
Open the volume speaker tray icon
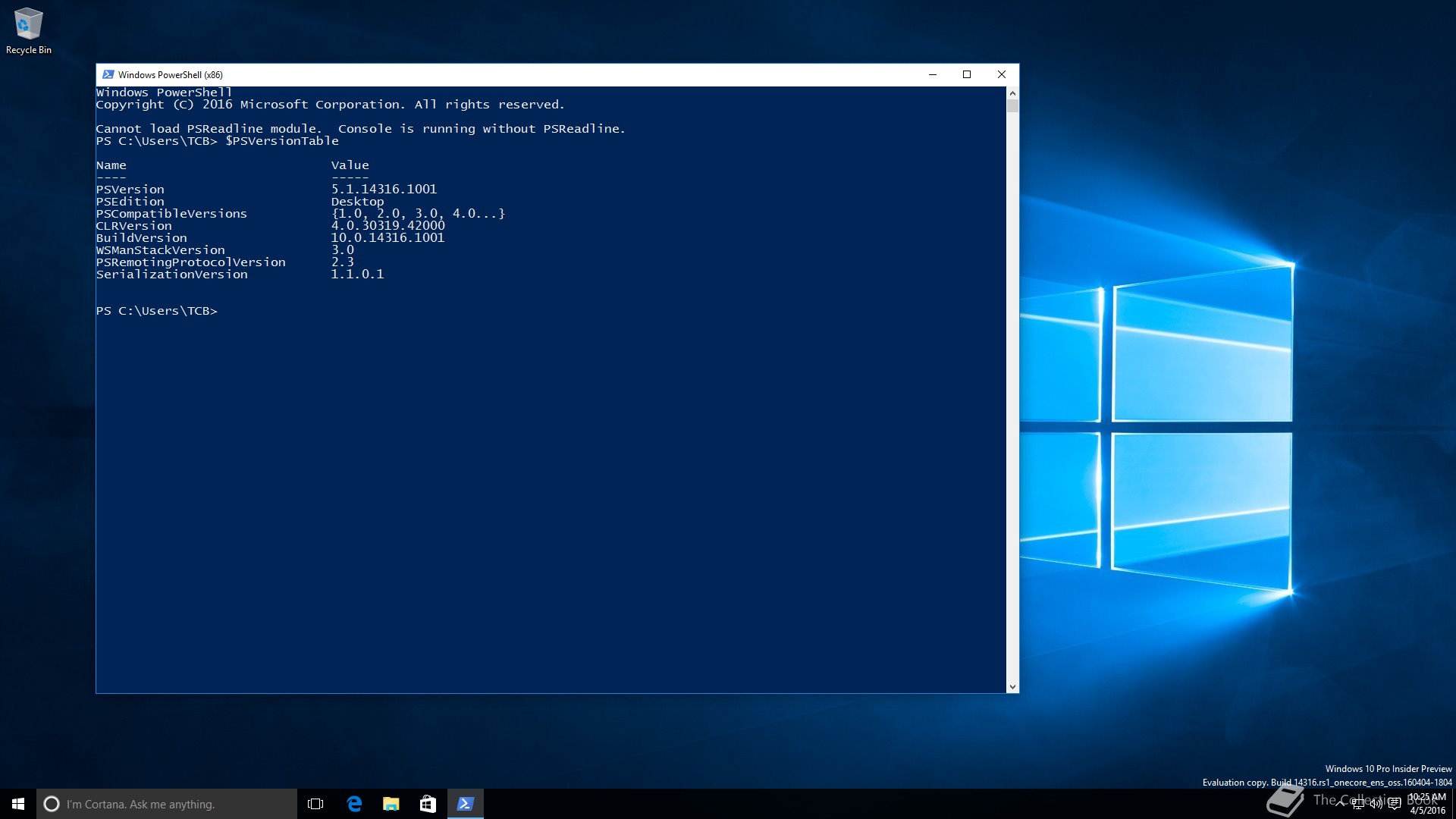coord(1376,804)
